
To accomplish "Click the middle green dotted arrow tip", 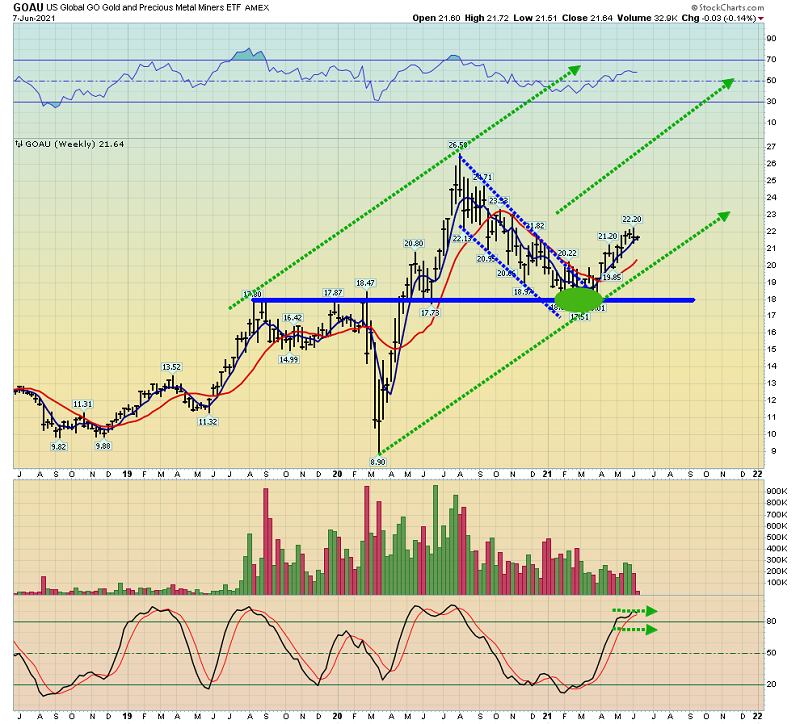I will pos(727,83).
